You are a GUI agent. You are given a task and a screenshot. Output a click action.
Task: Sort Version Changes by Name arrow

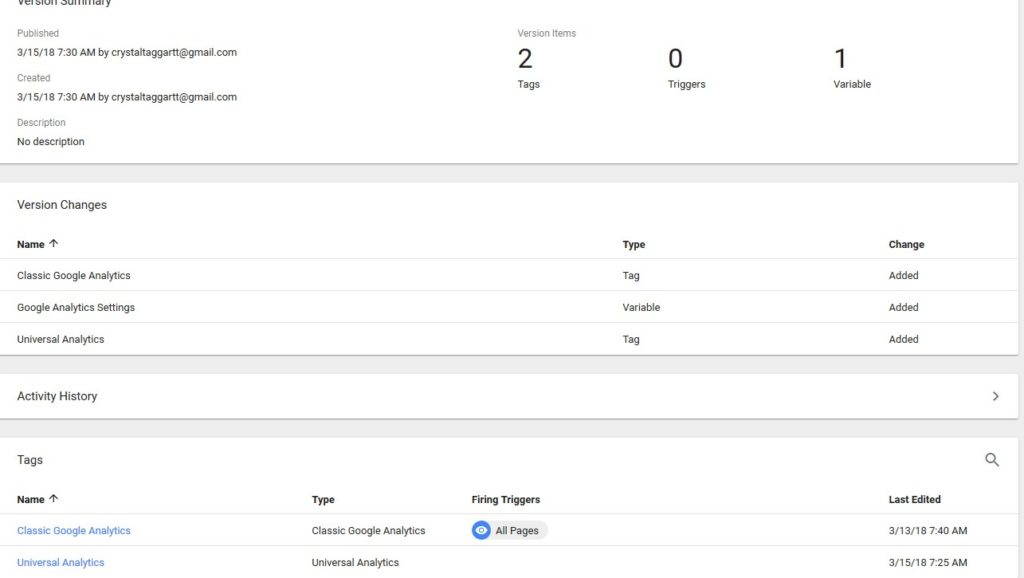[x=54, y=244]
